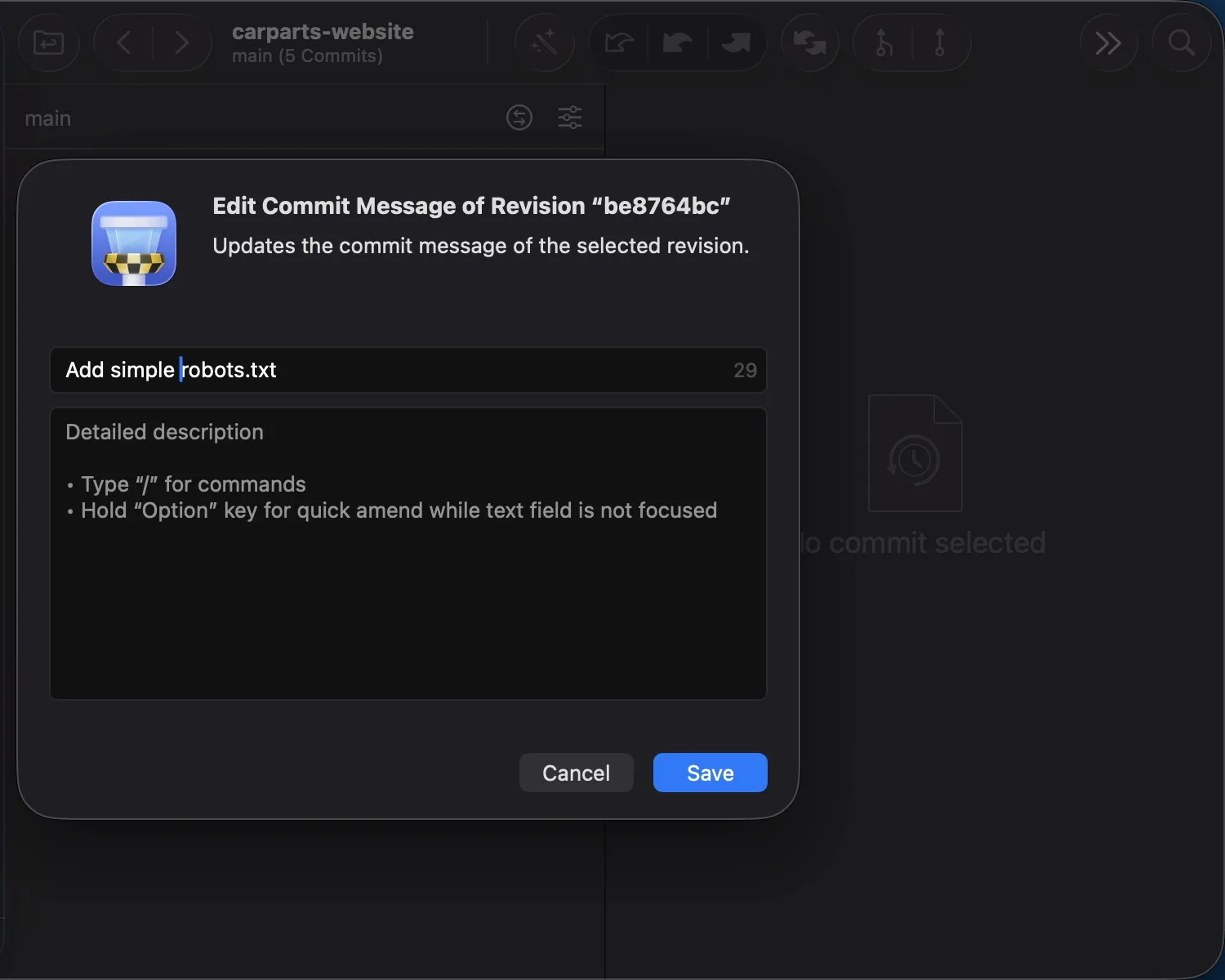1225x980 pixels.
Task: Click the Fetch outlined-arrow toolbar icon
Action: [x=619, y=42]
